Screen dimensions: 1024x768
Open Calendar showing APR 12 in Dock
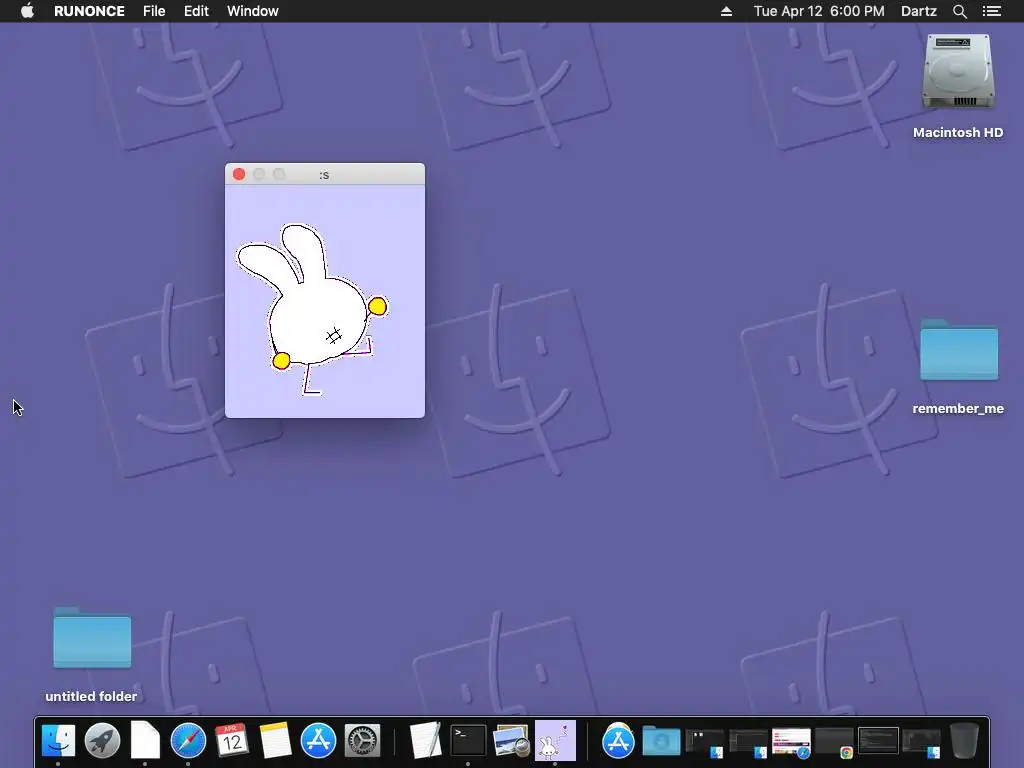click(232, 741)
